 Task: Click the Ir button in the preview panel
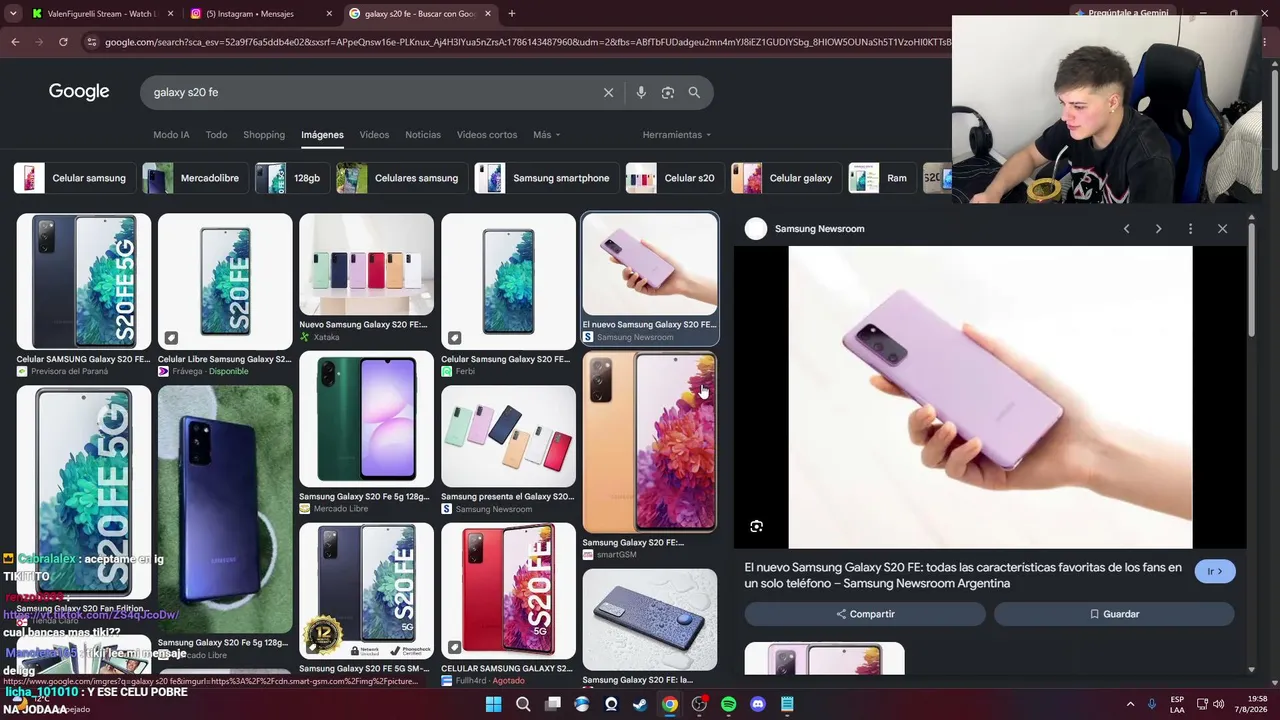(x=1215, y=571)
